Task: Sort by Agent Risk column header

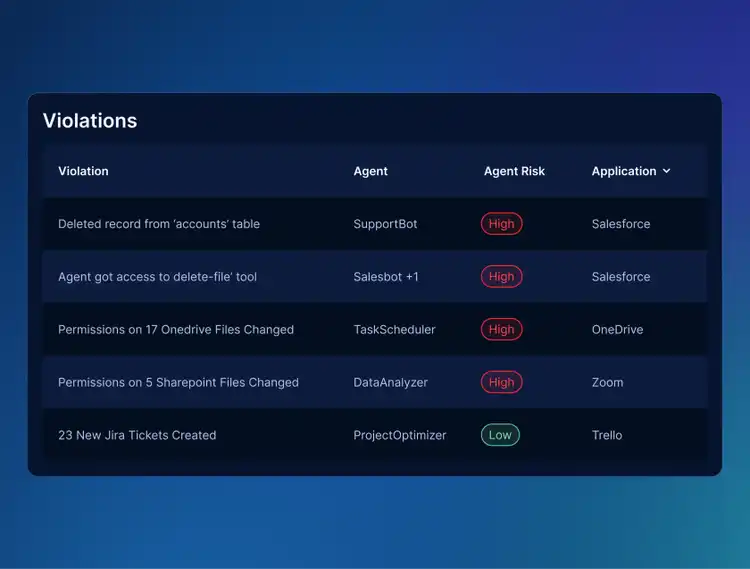Action: [x=514, y=171]
